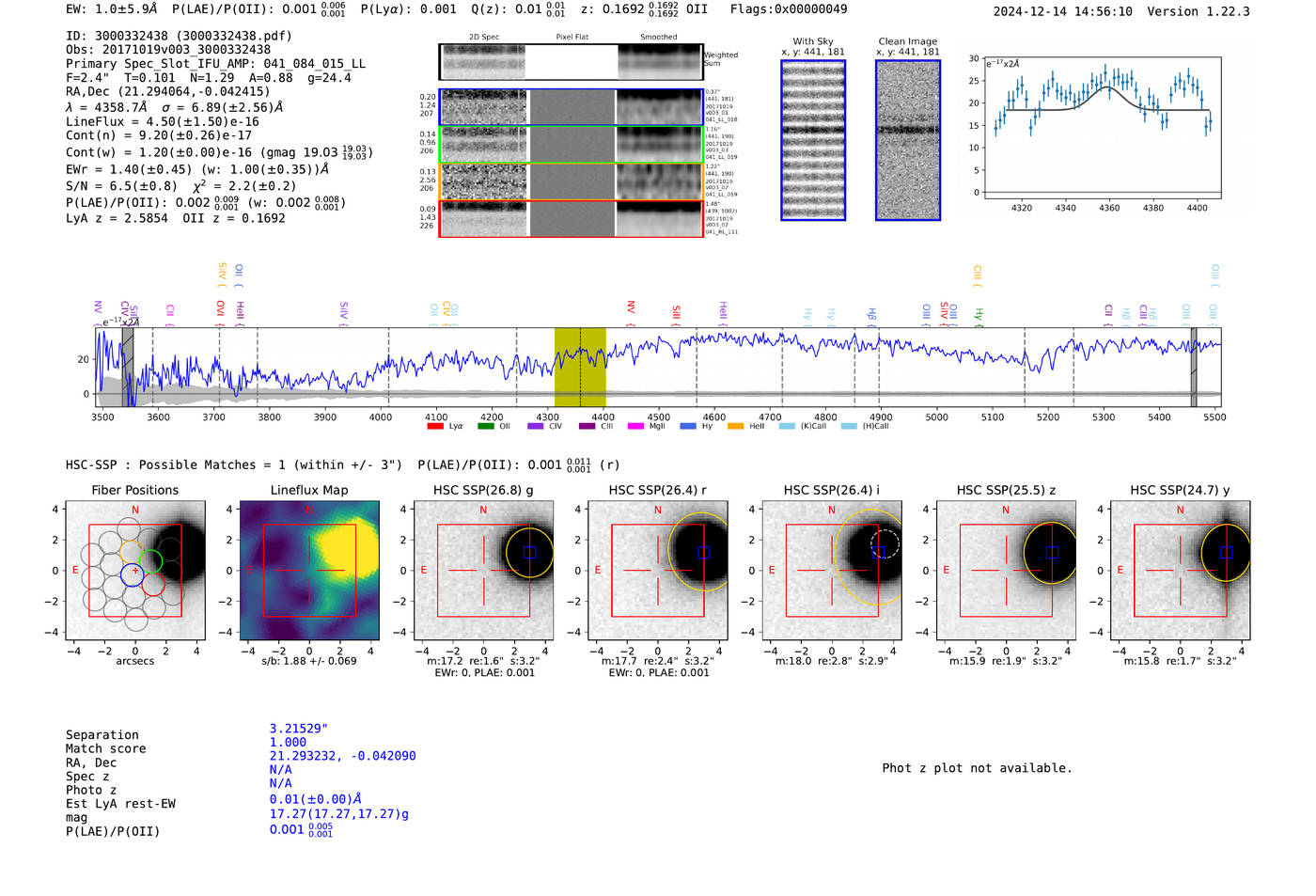Click the hatched gray band near 3550 Å
1316x896 pixels.
pos(128,367)
